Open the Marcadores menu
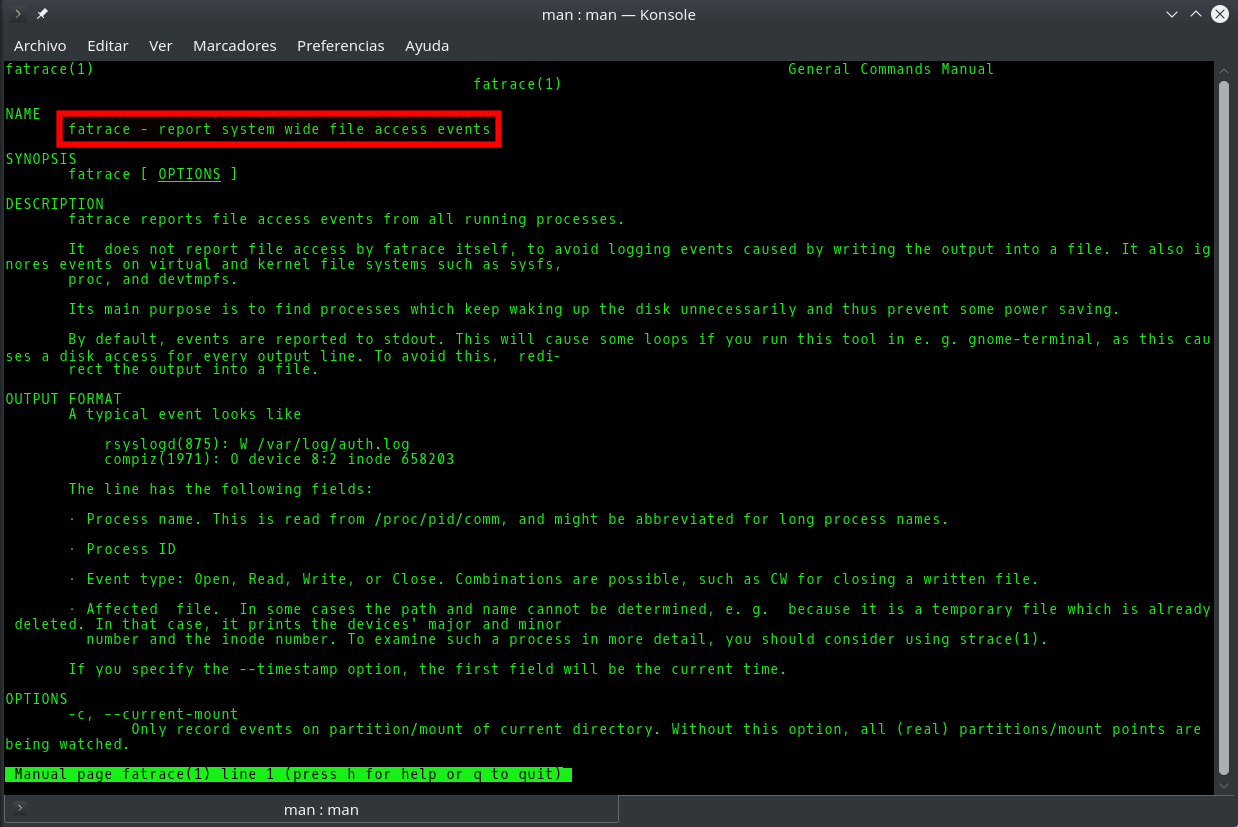 coord(235,46)
